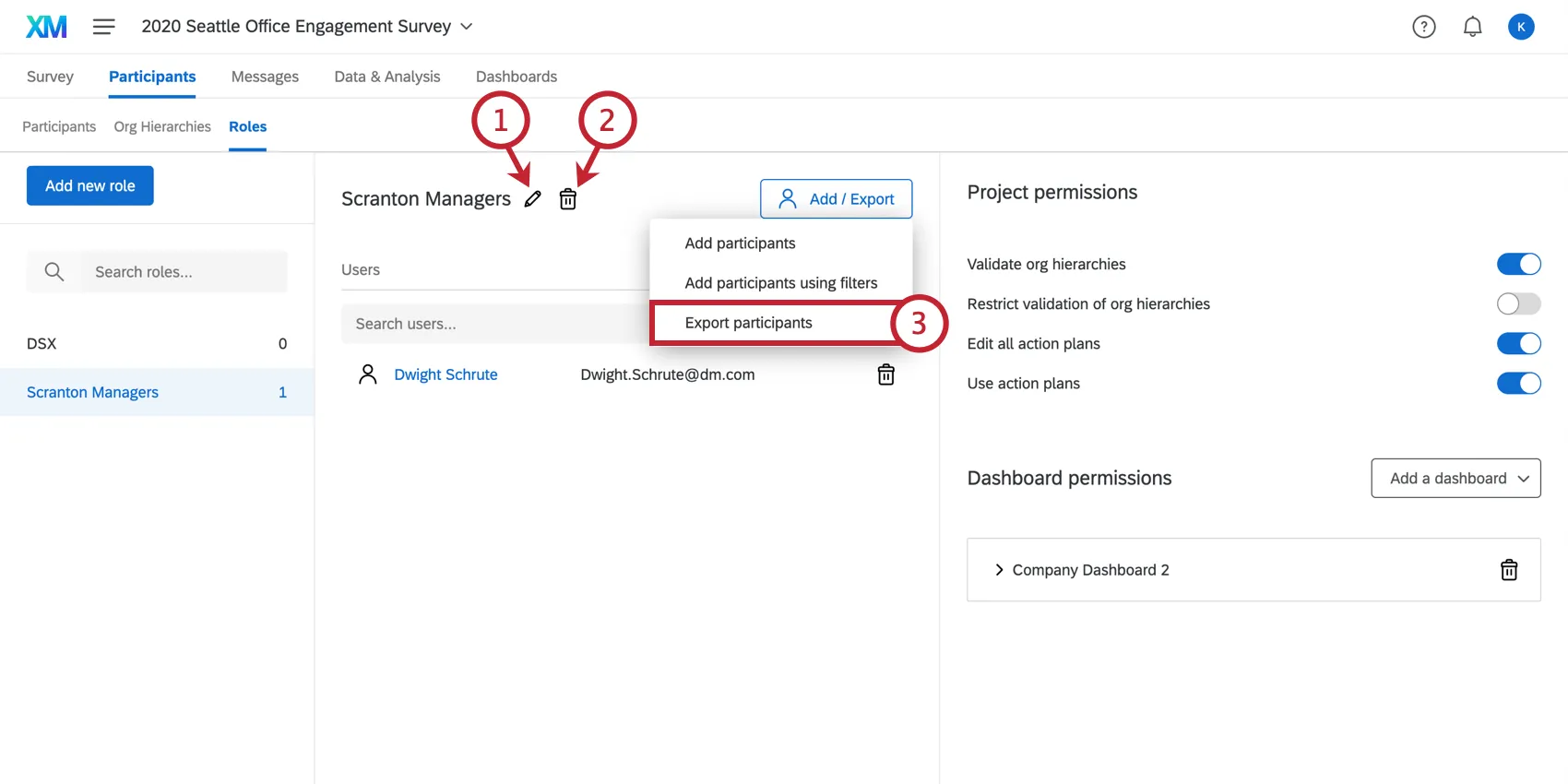
Task: Expand the Company Dashboard 2 row
Action: point(999,570)
